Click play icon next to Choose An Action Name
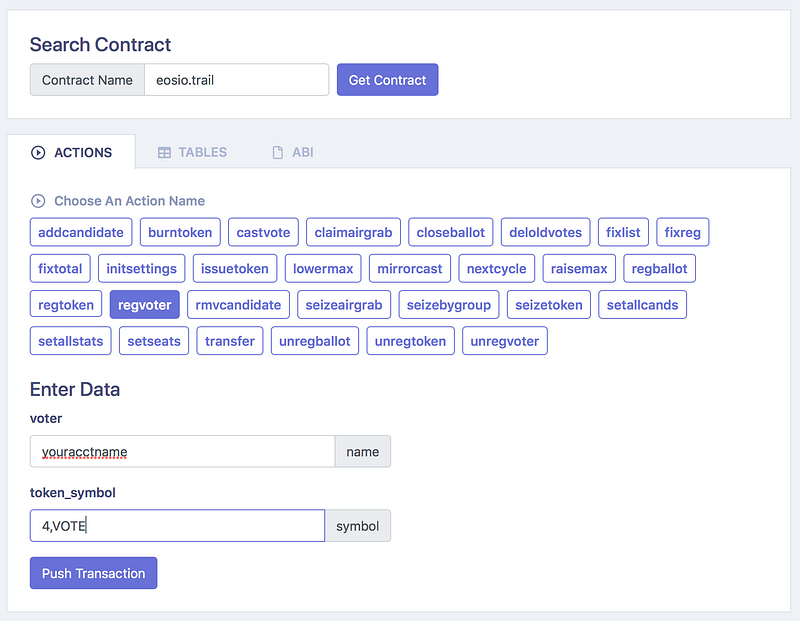The width and height of the screenshot is (800, 621). (38, 201)
